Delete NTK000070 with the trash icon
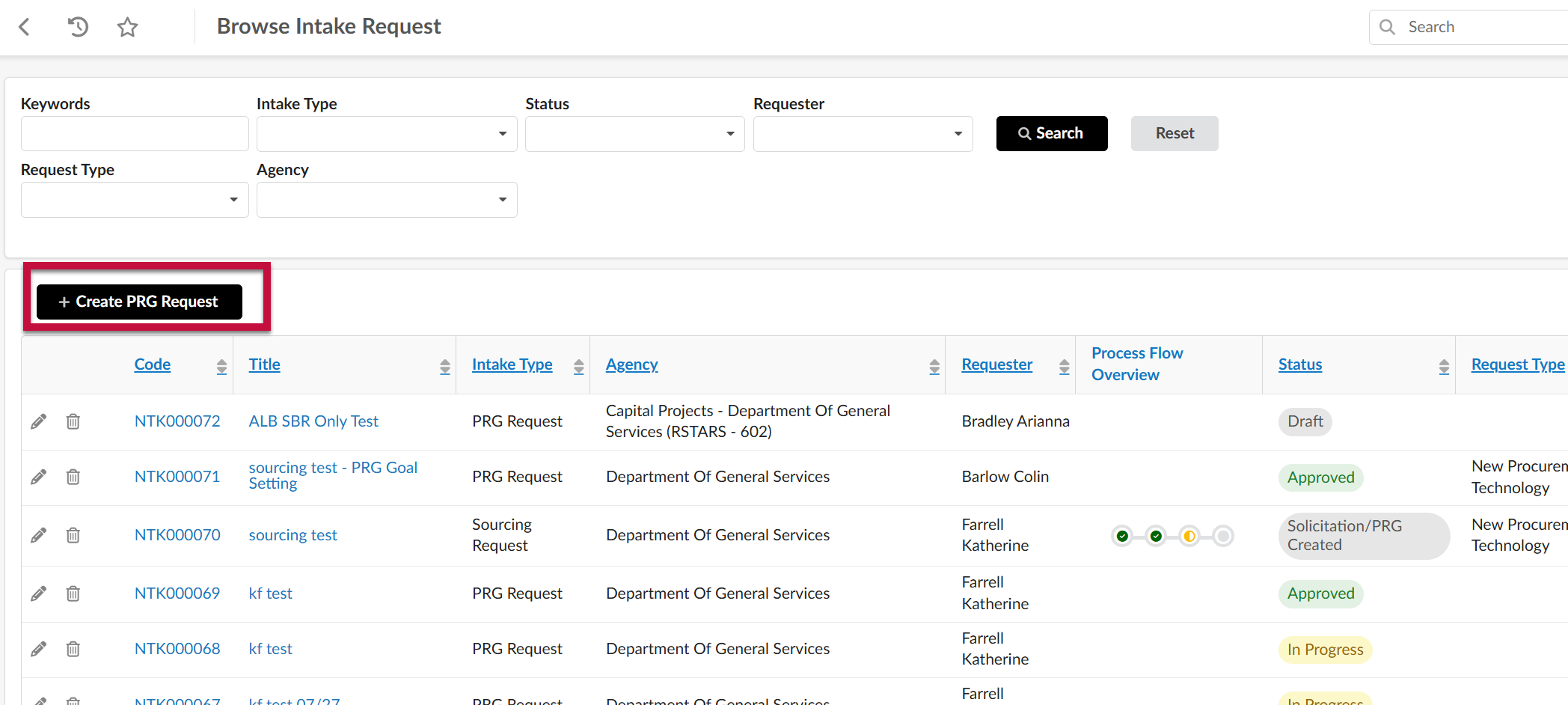Screen dimensions: 1568x705 [73, 535]
